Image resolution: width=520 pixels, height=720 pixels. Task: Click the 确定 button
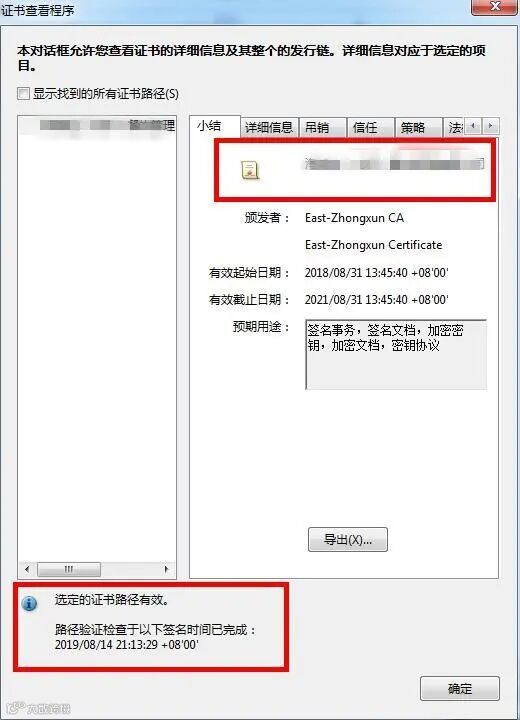460,688
